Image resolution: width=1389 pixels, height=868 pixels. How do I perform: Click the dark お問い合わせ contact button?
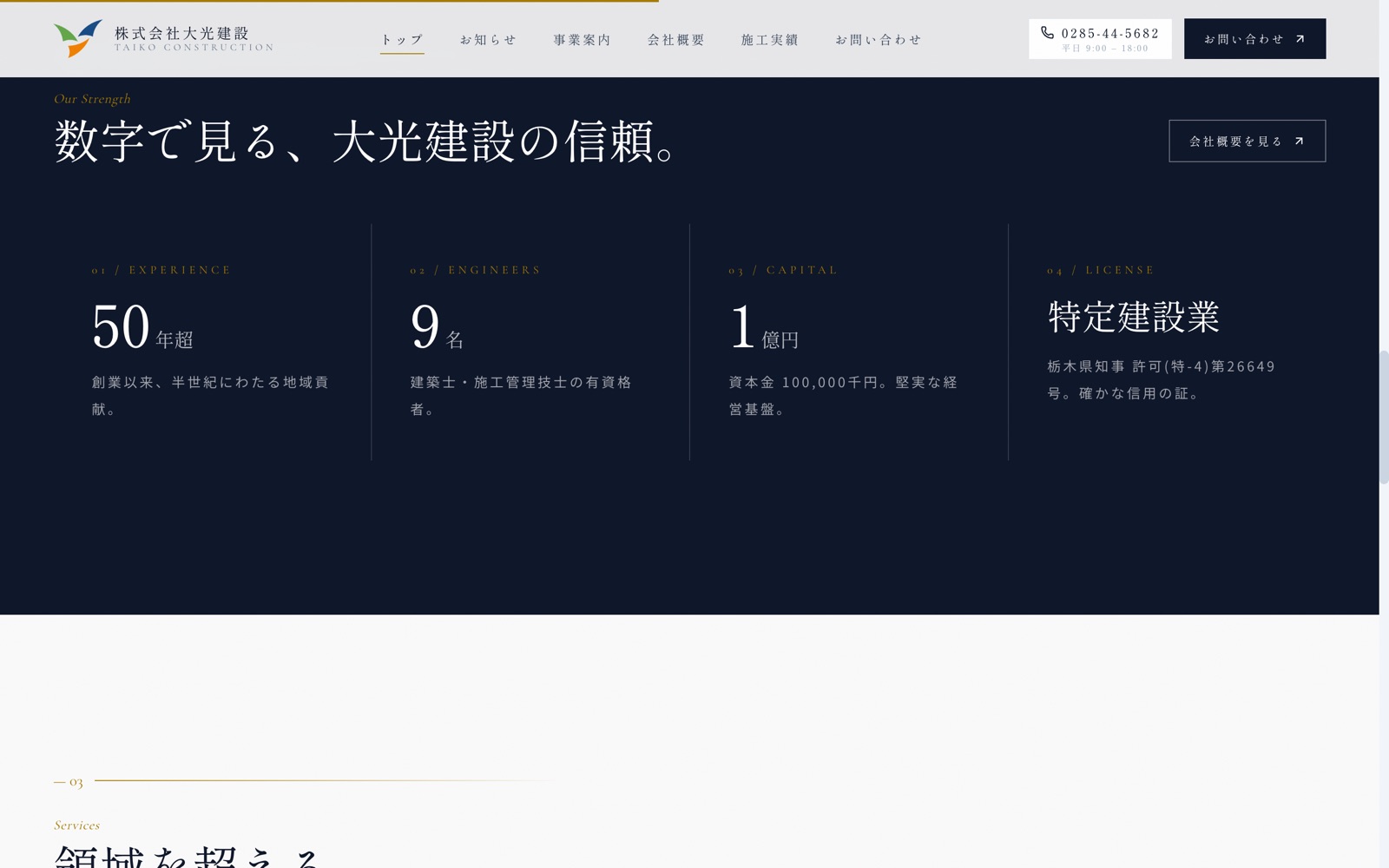(x=1254, y=39)
